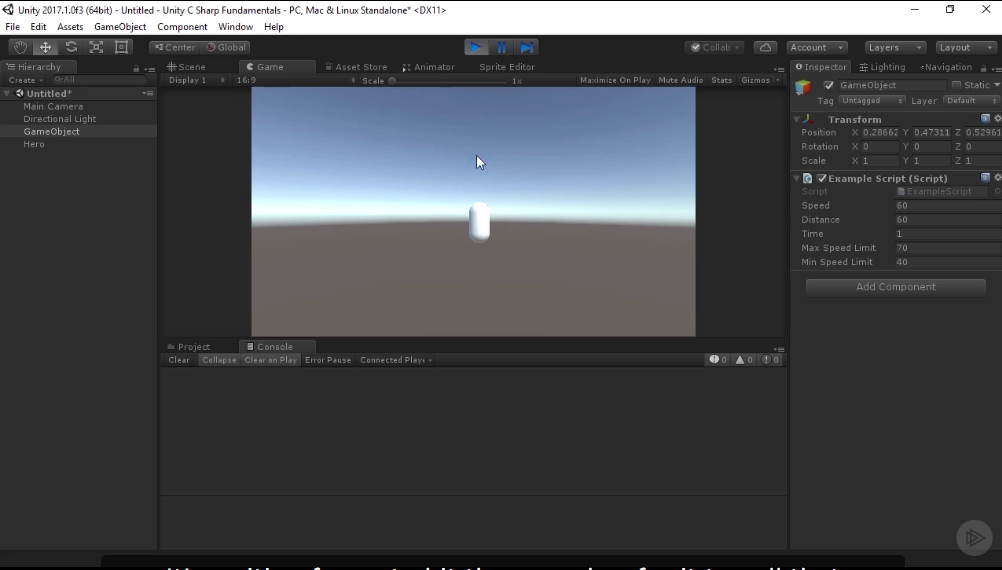1002x570 pixels.
Task: Select the Hand tool
Action: pyautogui.click(x=20, y=47)
